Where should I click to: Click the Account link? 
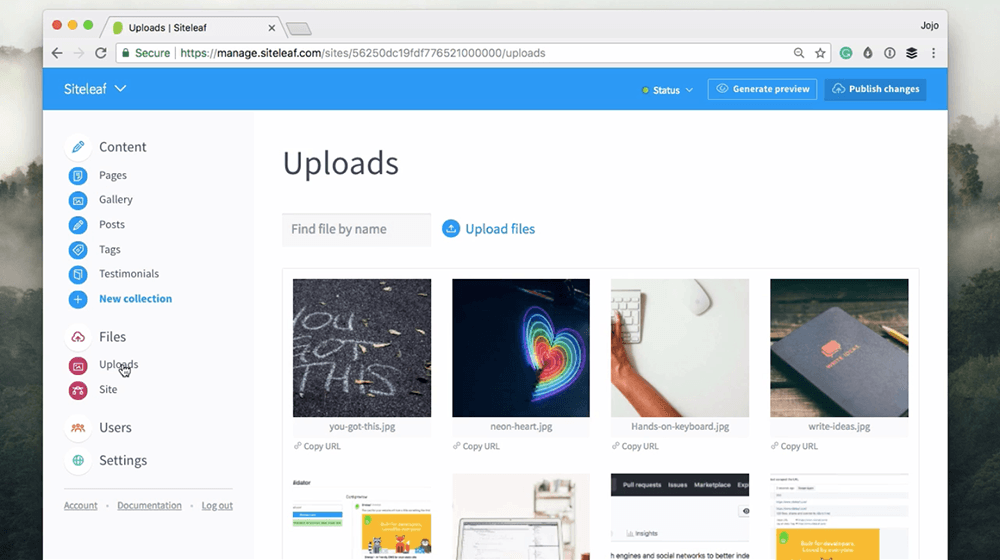(x=80, y=505)
